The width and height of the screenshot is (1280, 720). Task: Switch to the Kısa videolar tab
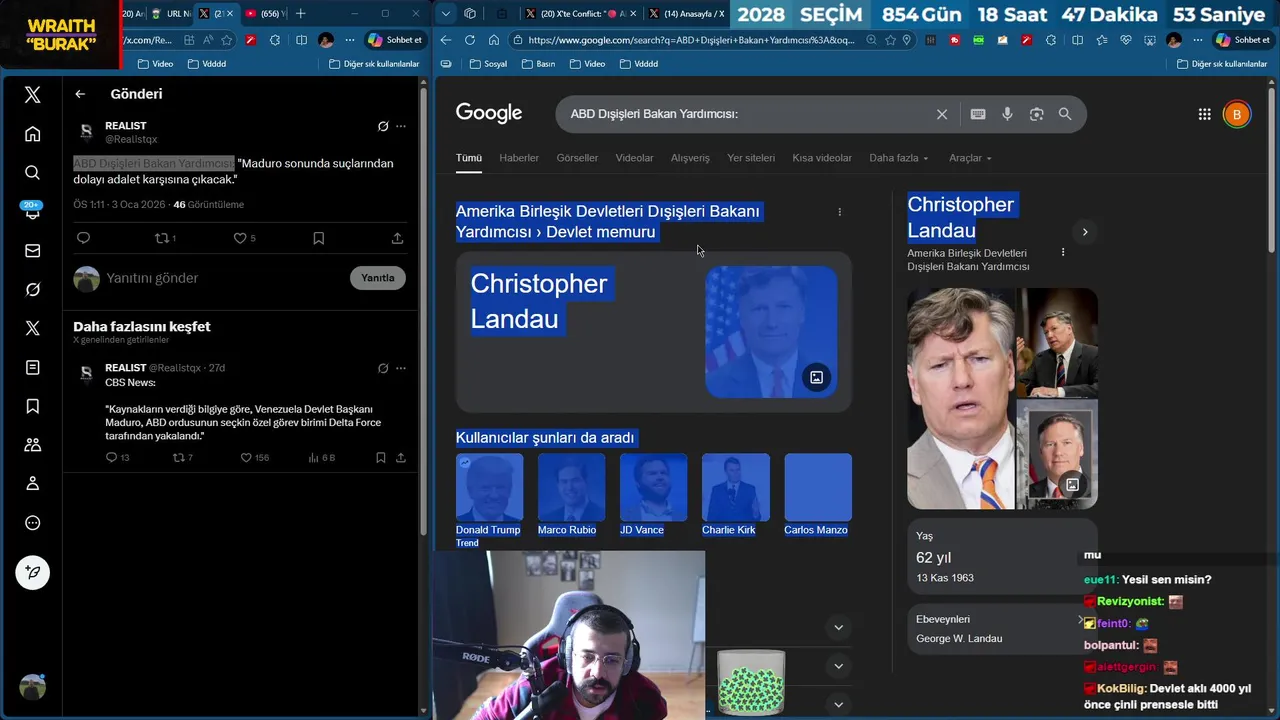pyautogui.click(x=822, y=158)
